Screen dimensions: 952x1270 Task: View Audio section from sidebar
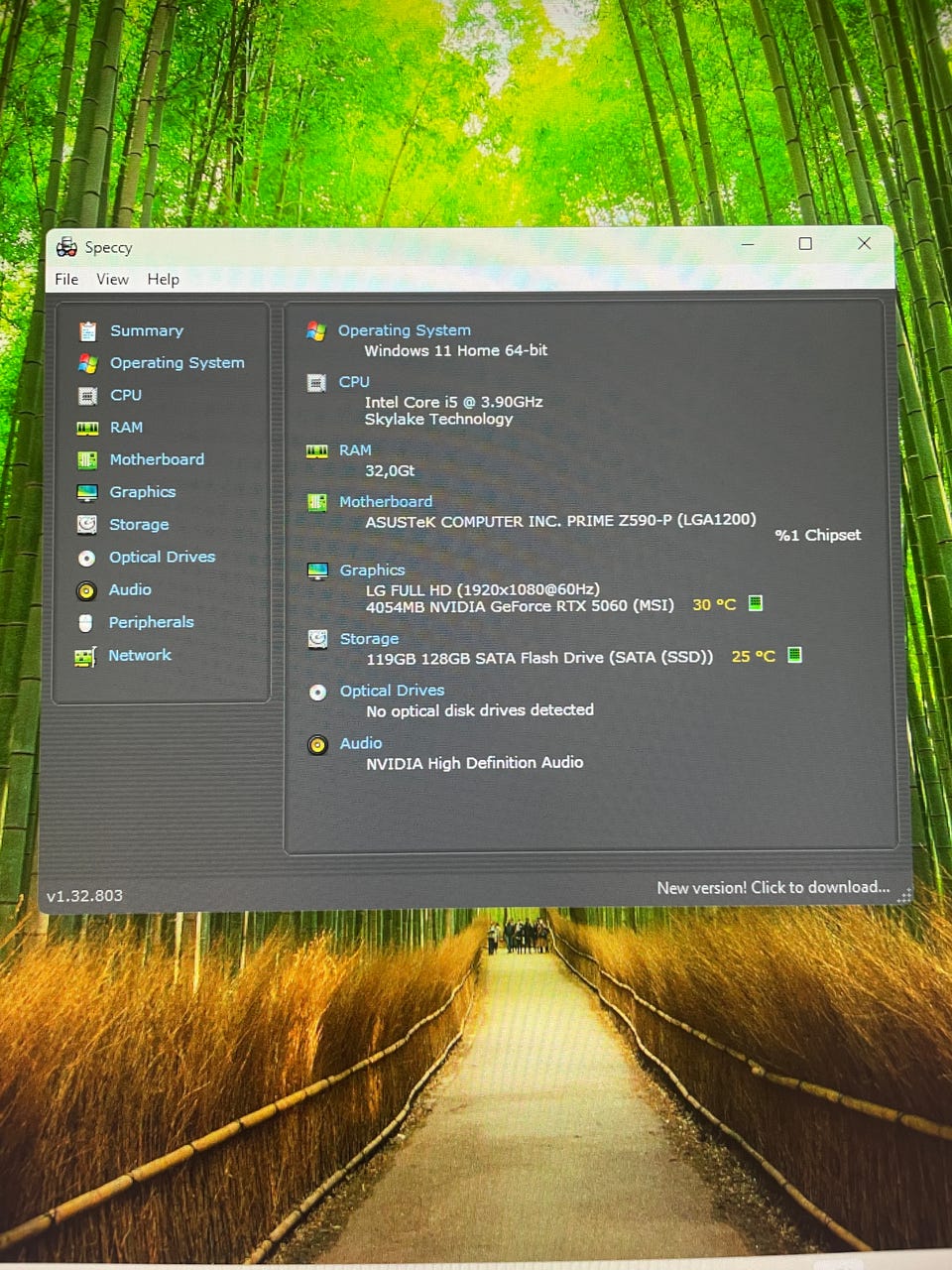click(x=130, y=589)
